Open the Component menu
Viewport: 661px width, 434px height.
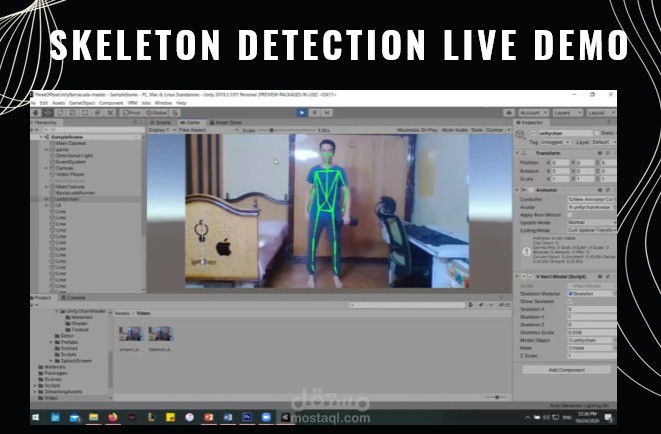(x=111, y=103)
